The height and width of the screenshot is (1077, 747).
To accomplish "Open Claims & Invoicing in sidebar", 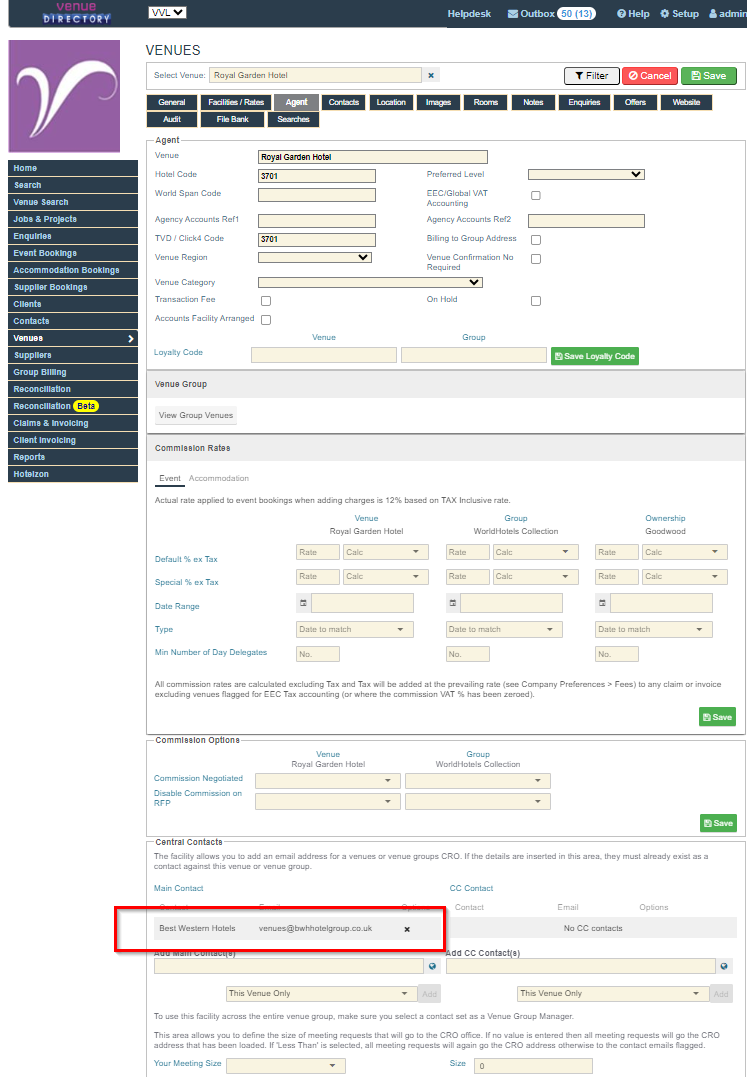I will coord(73,423).
